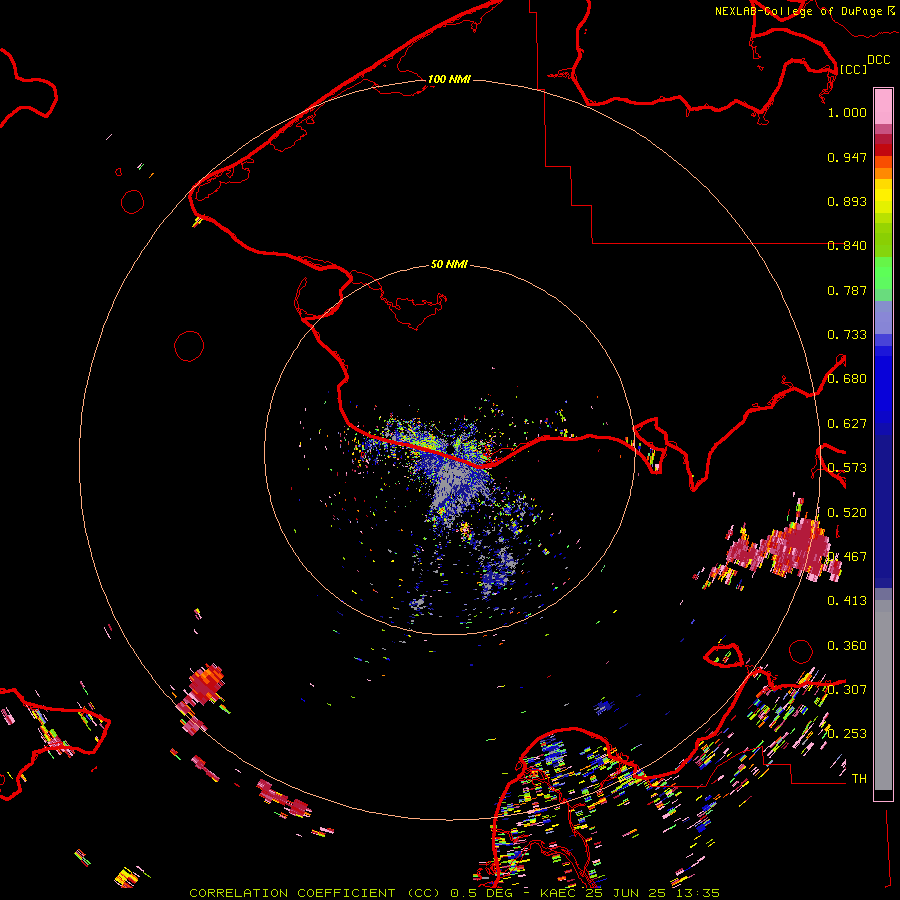Pick the gray swatch beside 0.360

(883, 695)
